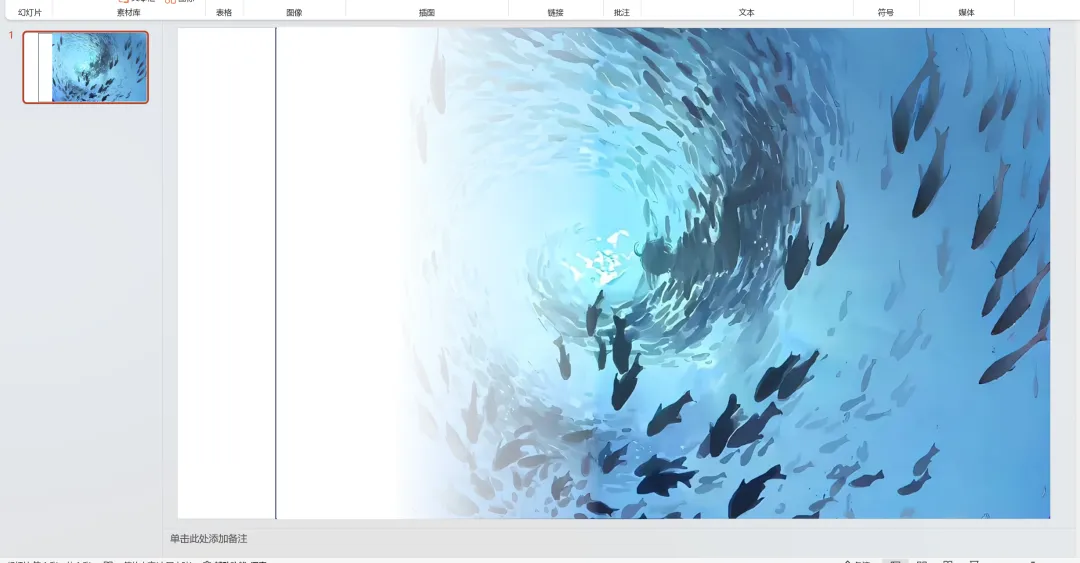Image resolution: width=1080 pixels, height=563 pixels.
Task: Click the 插图 ribbon group label
Action: [x=427, y=12]
